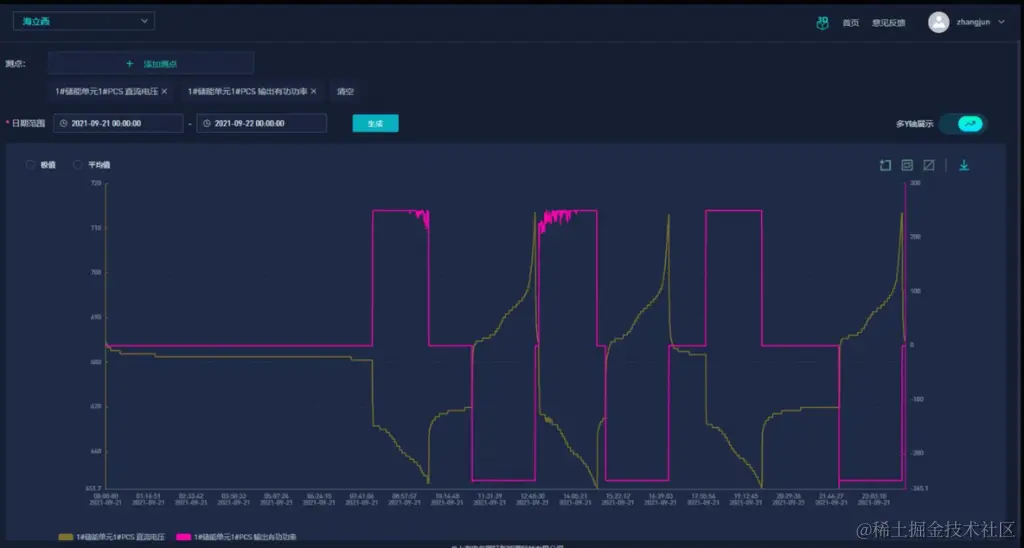Select the 平均值 radio option
The height and width of the screenshot is (548, 1024).
pyautogui.click(x=78, y=165)
